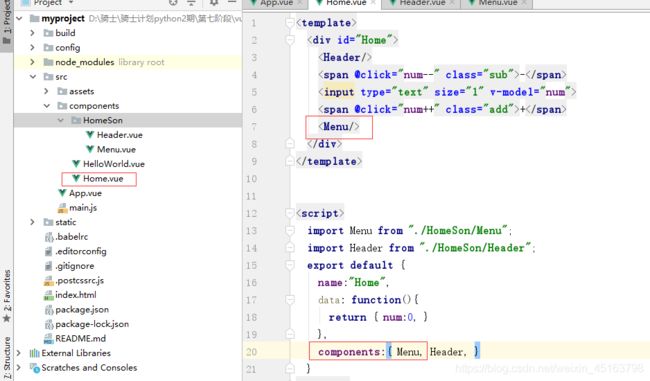Image resolution: width=650 pixels, height=381 pixels.
Task: Open the Structure tool window
Action: click(x=7, y=357)
